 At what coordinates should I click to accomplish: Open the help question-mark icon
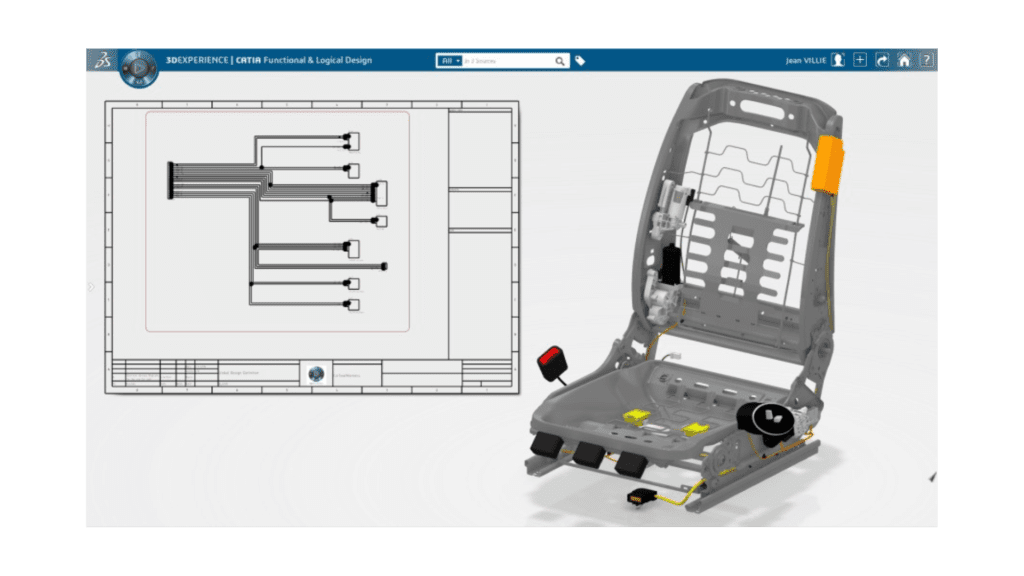coord(929,60)
